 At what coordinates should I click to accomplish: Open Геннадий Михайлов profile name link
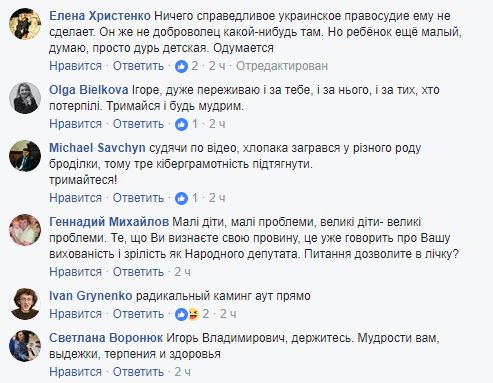pos(109,222)
